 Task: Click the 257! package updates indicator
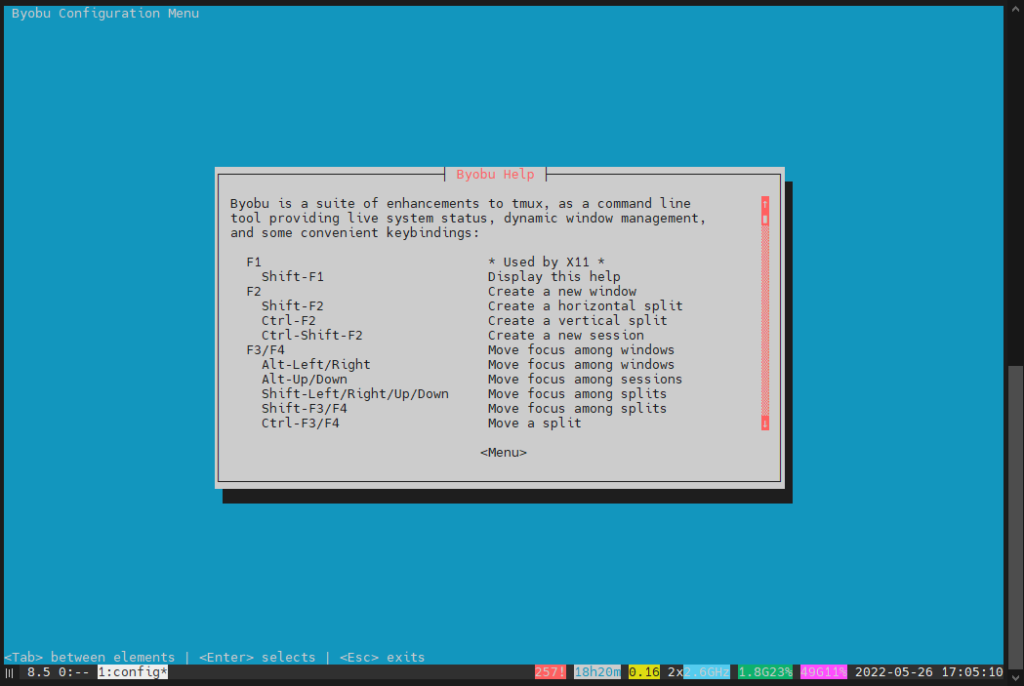(550, 671)
